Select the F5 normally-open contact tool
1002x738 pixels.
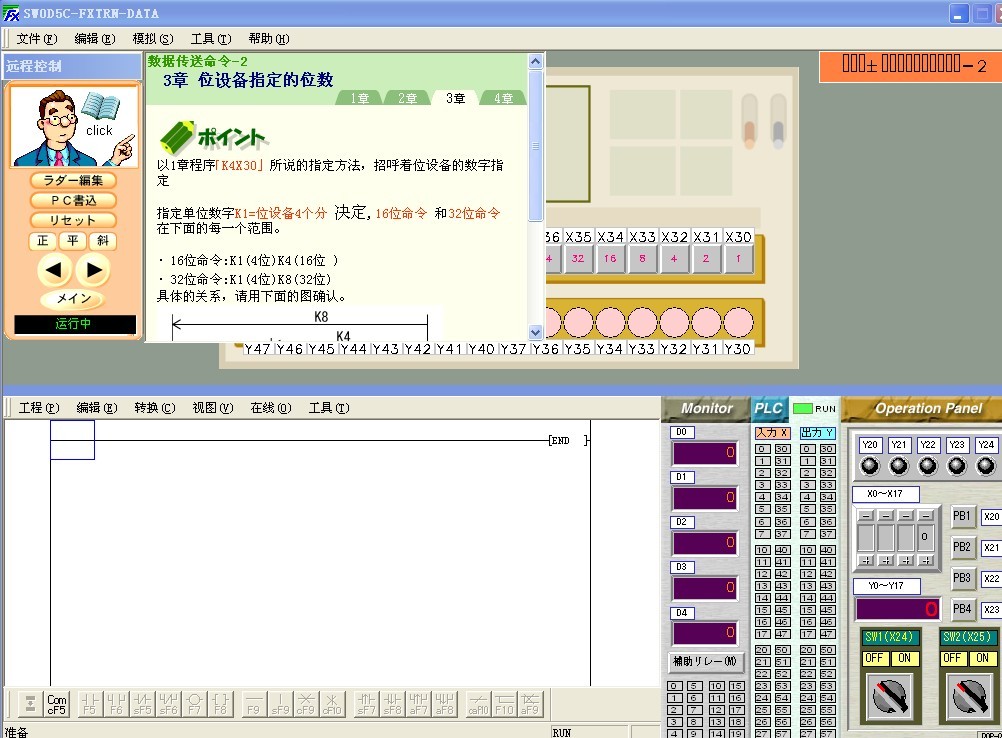coord(90,704)
